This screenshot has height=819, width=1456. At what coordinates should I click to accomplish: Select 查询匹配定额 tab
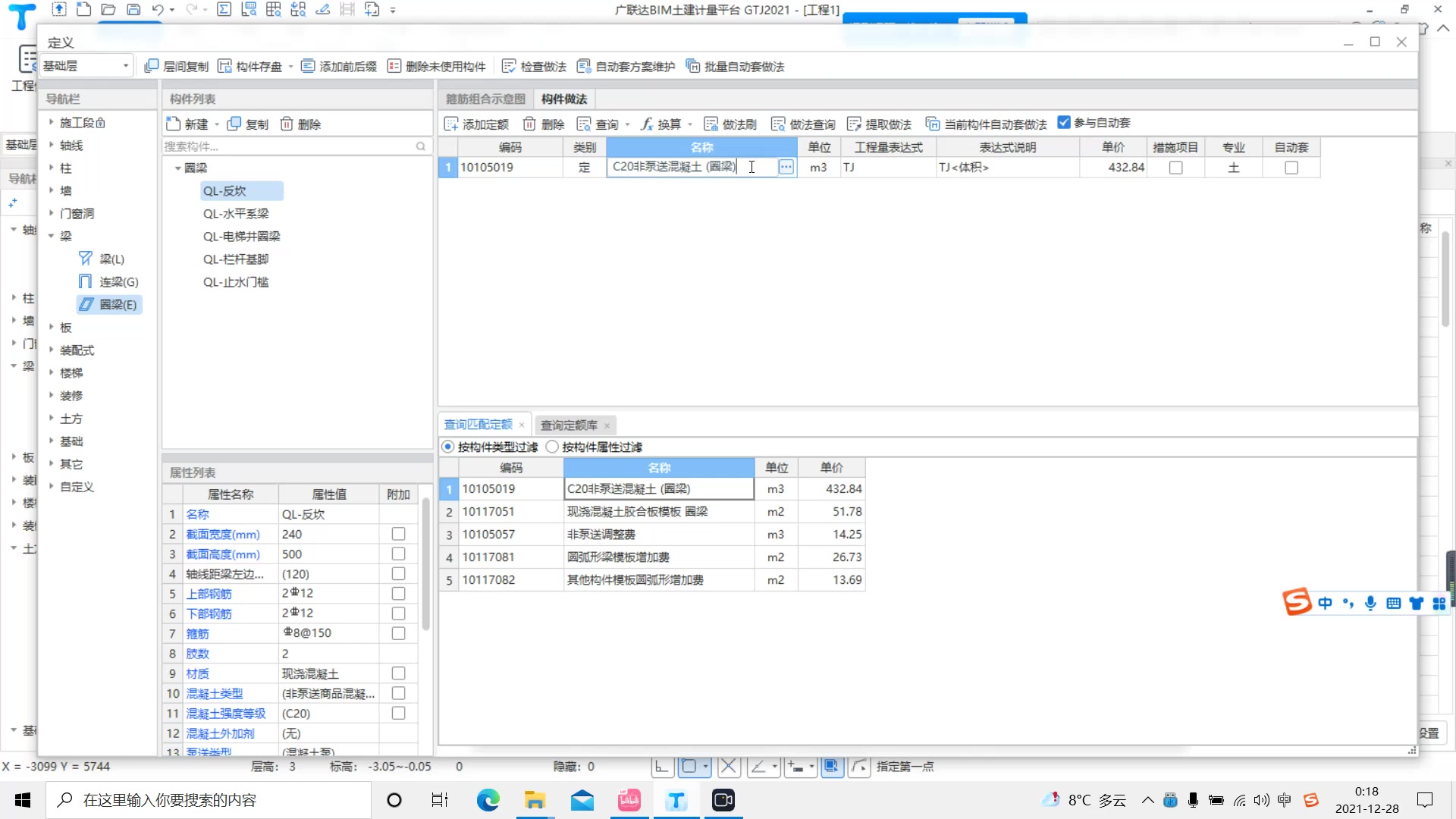click(478, 425)
